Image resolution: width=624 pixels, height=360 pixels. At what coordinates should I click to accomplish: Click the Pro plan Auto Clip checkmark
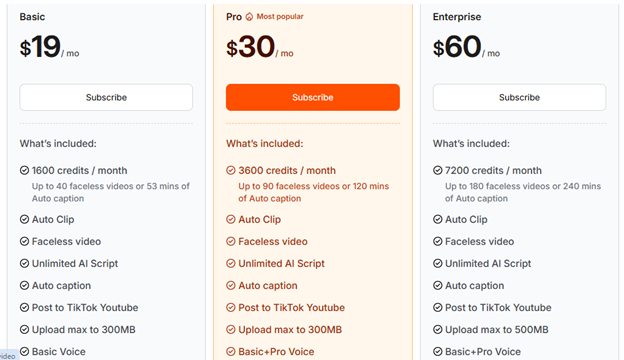[x=231, y=219]
